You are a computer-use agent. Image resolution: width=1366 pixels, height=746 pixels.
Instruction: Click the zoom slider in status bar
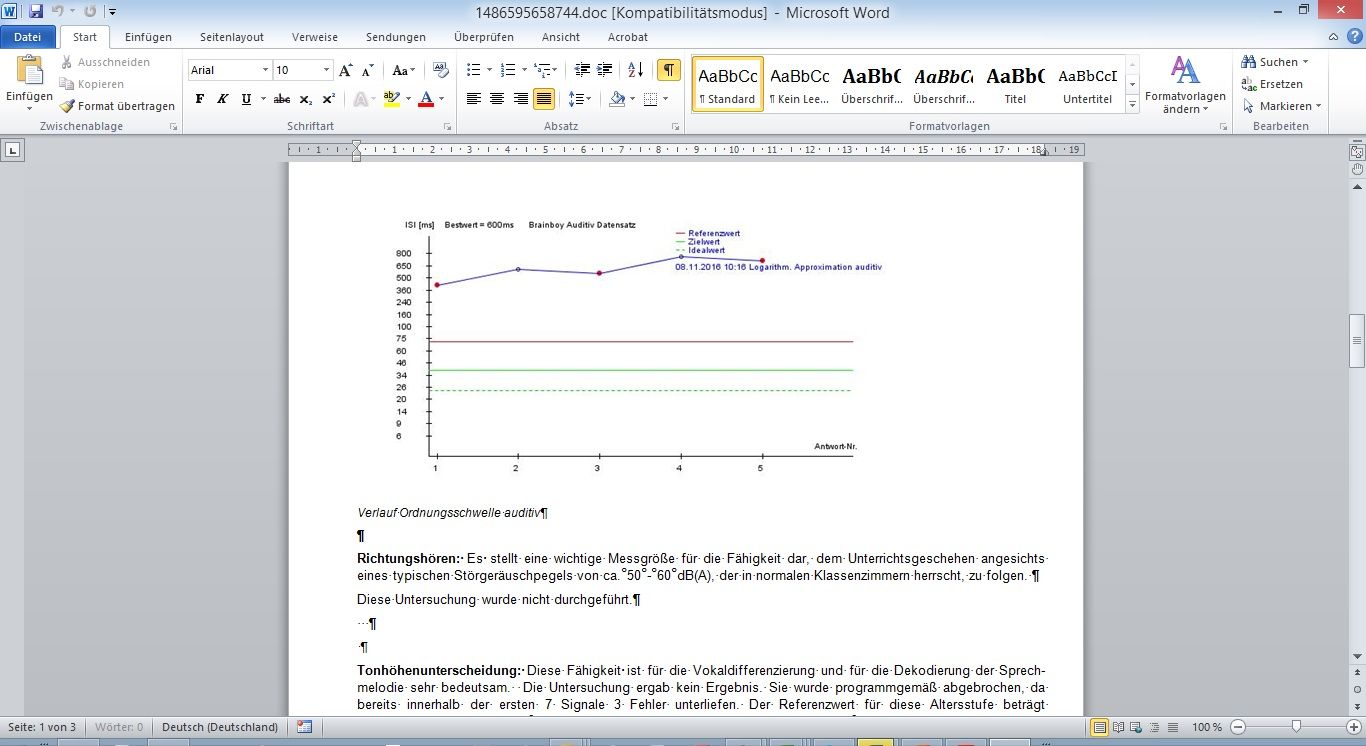[1296, 727]
